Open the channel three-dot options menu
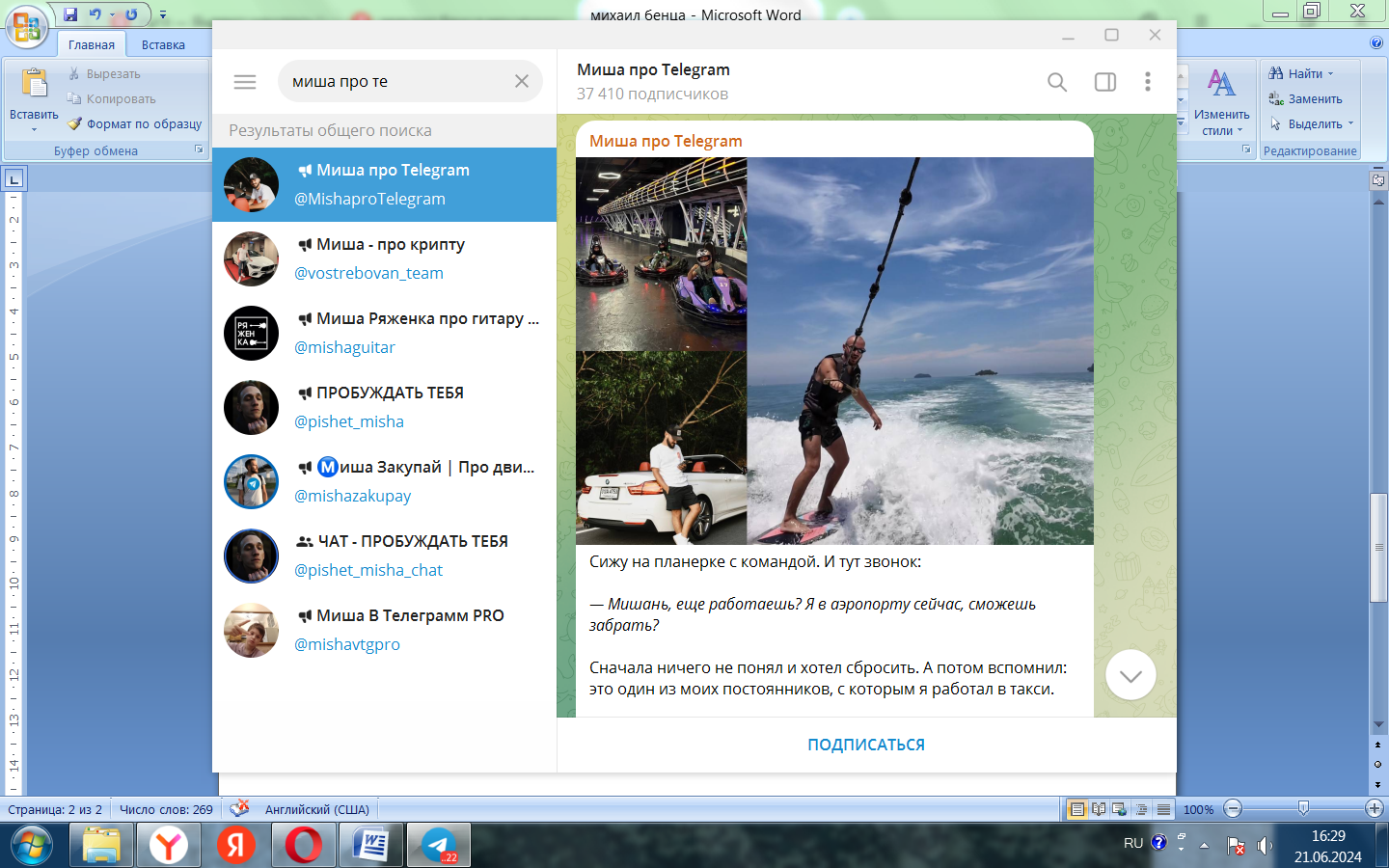The image size is (1389, 868). tap(1148, 82)
